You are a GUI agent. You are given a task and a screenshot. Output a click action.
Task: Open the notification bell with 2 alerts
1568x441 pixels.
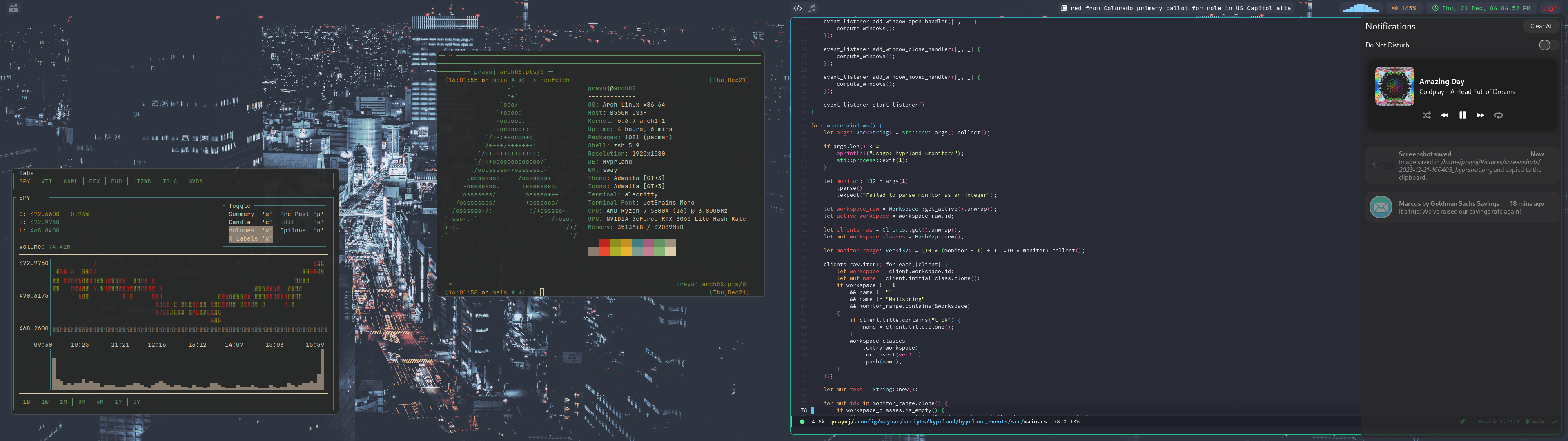(1550, 9)
